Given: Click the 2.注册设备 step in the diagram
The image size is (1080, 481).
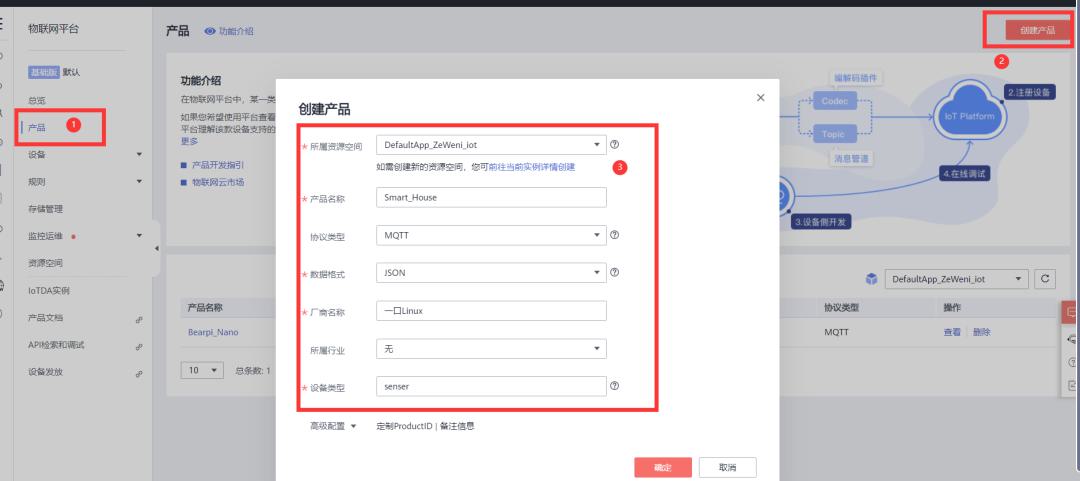Looking at the screenshot, I should (x=1029, y=92).
